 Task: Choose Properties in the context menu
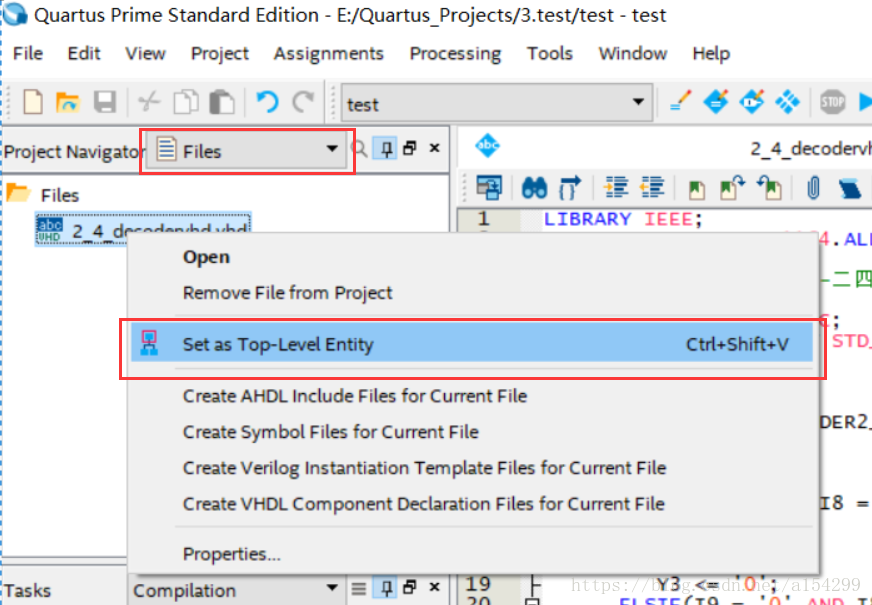[x=472, y=554]
